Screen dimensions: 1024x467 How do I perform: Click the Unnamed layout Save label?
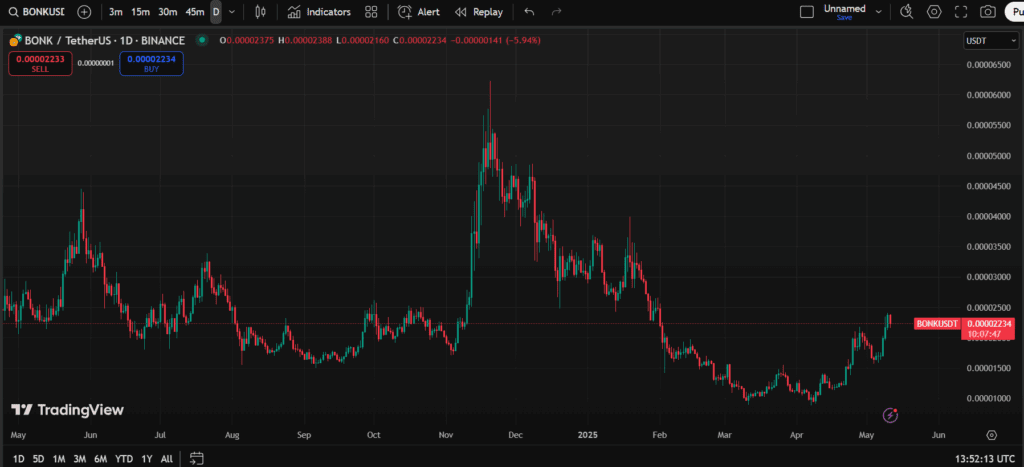[844, 18]
